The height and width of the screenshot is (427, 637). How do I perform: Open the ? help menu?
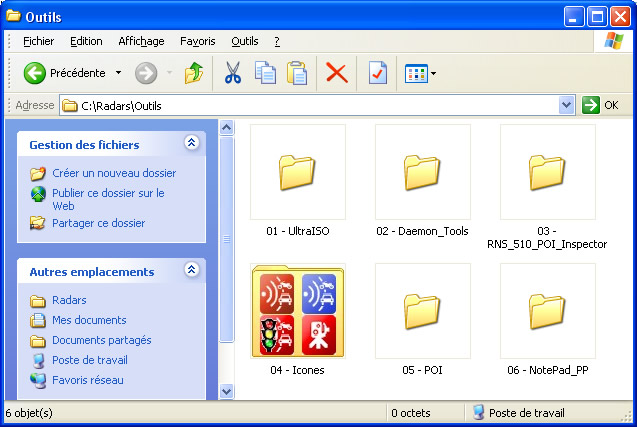277,41
